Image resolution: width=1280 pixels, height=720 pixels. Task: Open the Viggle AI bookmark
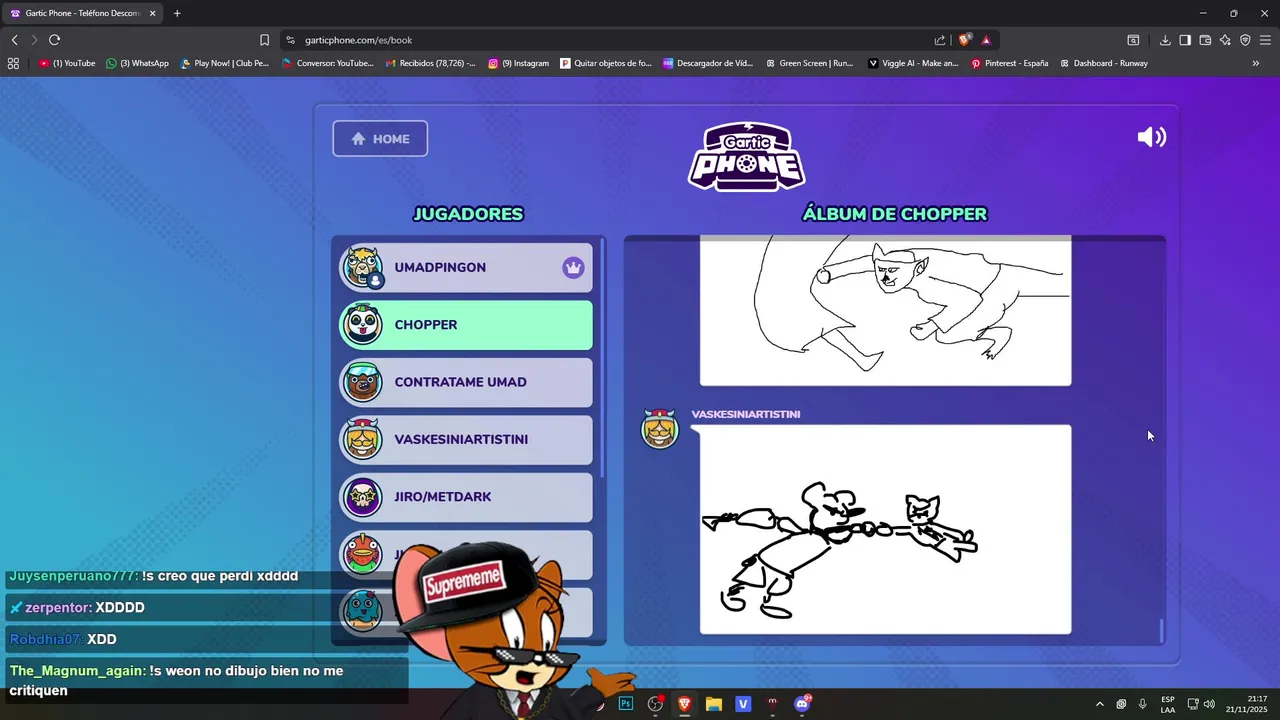pyautogui.click(x=913, y=63)
